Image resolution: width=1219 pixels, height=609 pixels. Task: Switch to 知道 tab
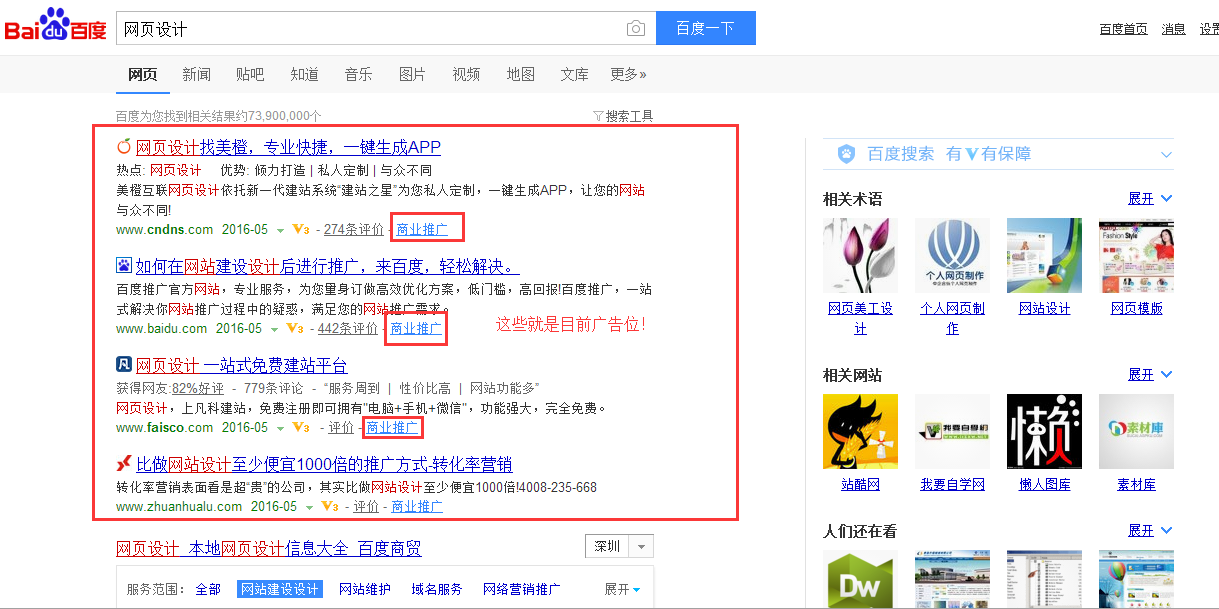coord(304,74)
